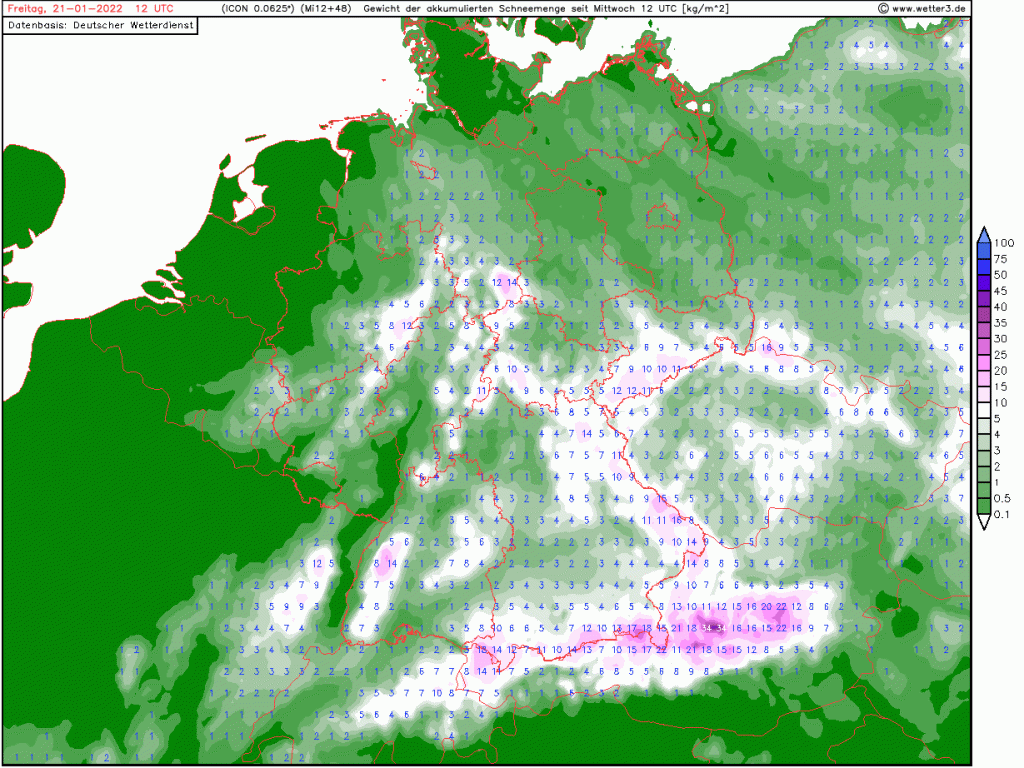Click the [kg/m^2] unit label

click(x=704, y=8)
